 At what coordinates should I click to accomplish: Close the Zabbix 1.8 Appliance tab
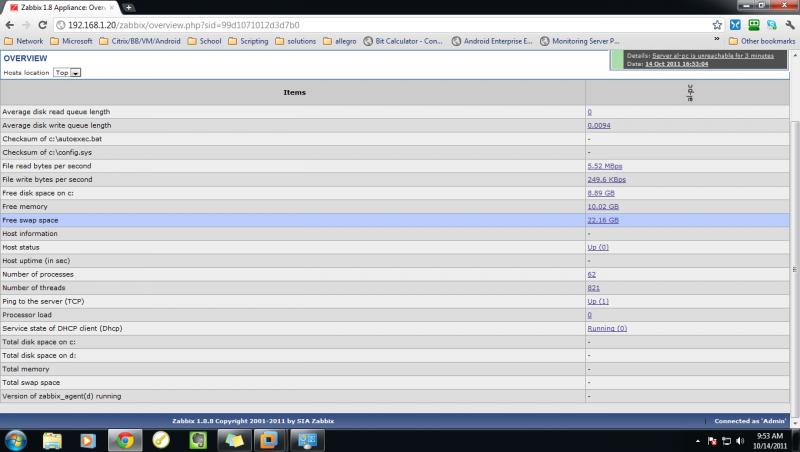112,8
